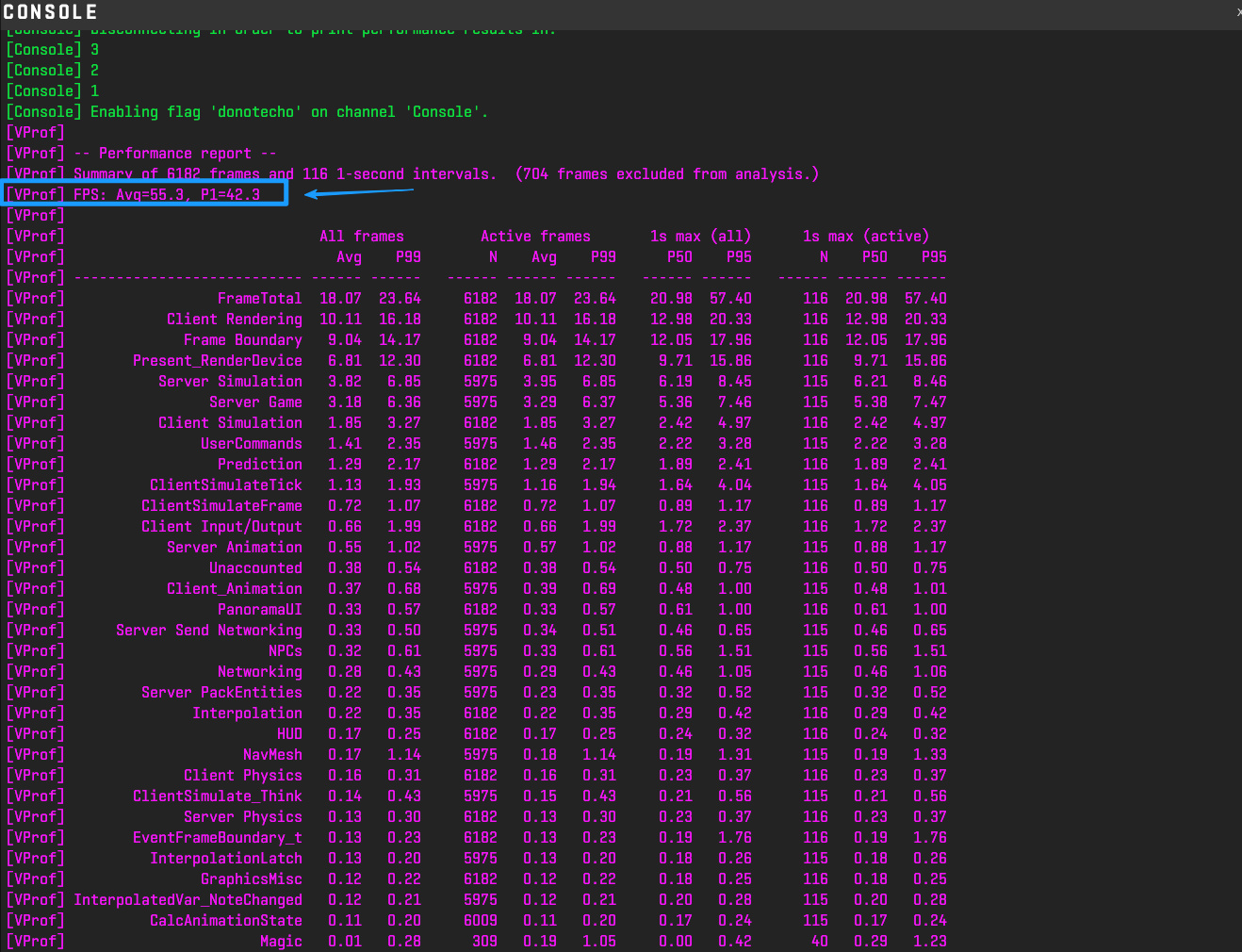Select the 'Server Simulation' row label
This screenshot has width=1242, height=952.
coord(230,382)
